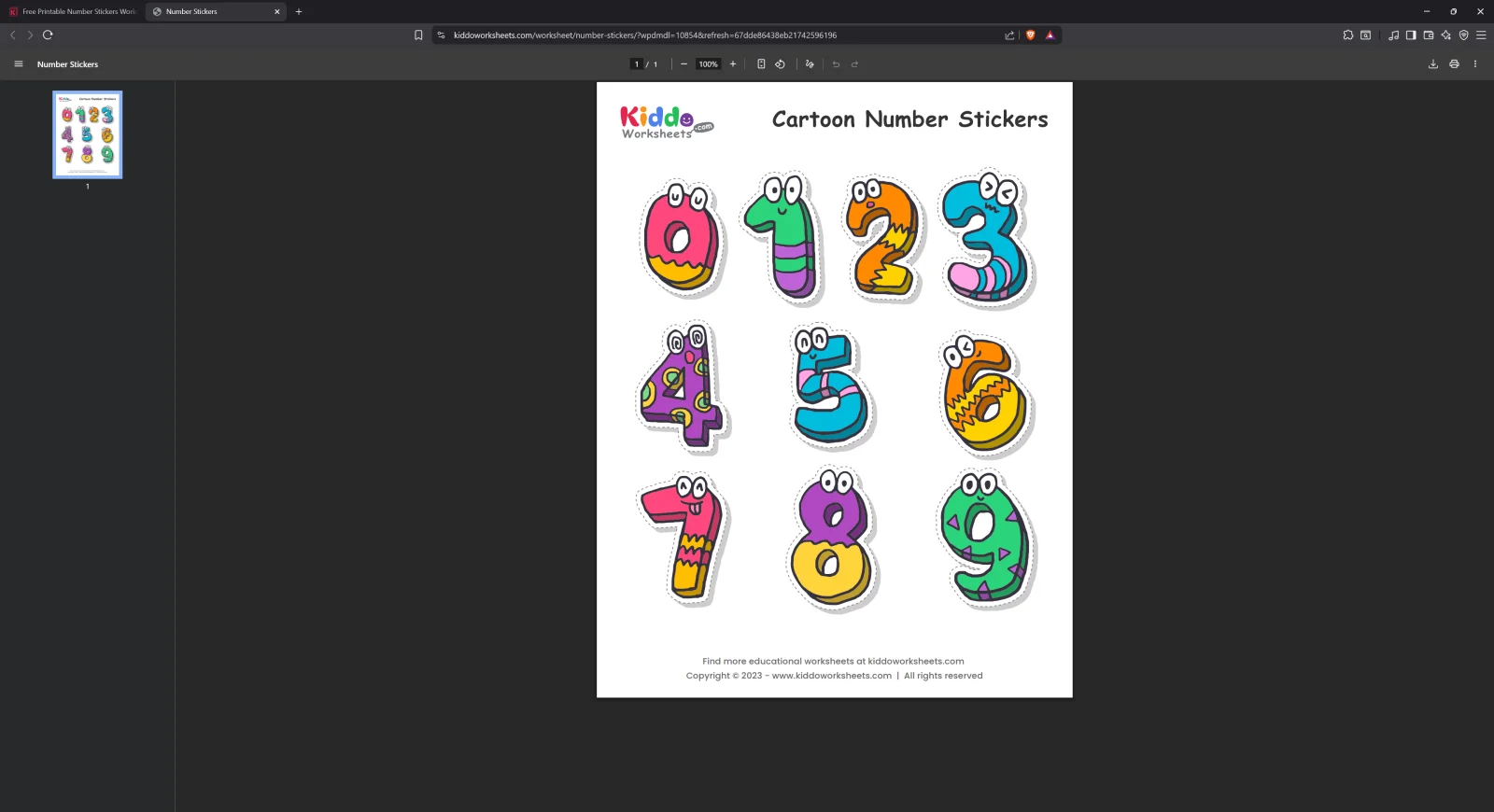Toggle the browser sidebar panel
This screenshot has height=812, width=1494.
[x=1411, y=35]
